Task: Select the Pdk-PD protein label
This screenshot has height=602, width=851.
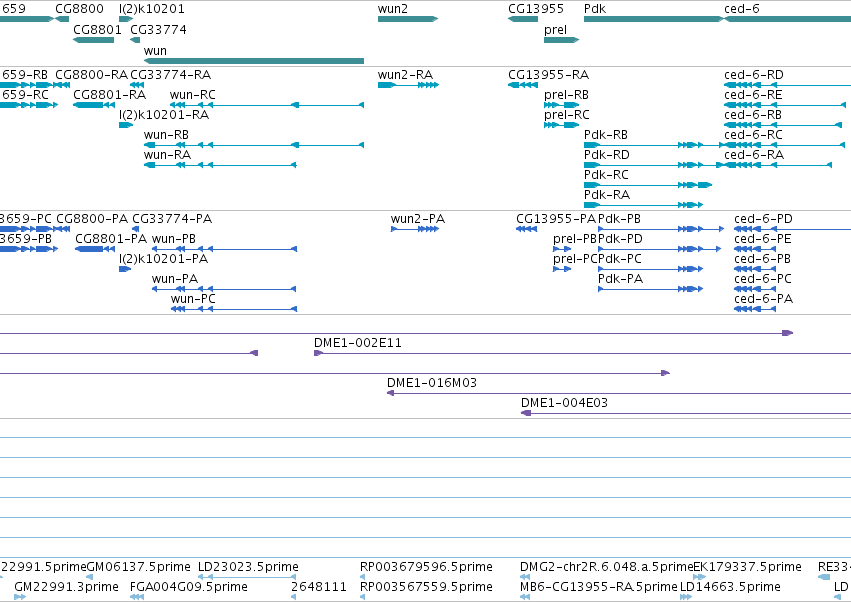Action: tap(620, 239)
